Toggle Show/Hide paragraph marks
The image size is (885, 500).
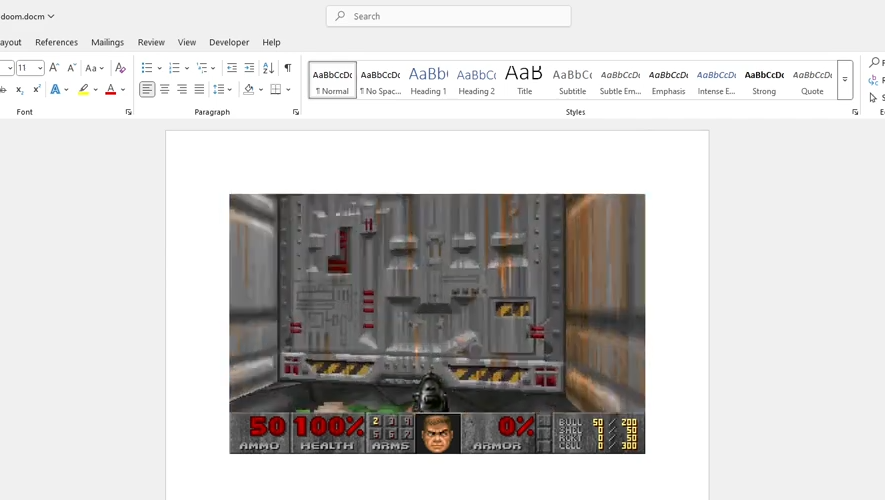288,68
